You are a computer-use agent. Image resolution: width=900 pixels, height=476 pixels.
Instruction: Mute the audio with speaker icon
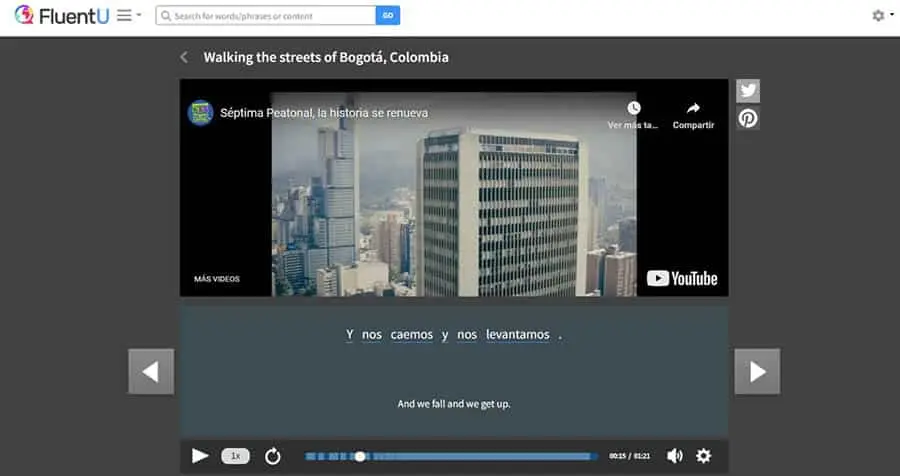(674, 456)
